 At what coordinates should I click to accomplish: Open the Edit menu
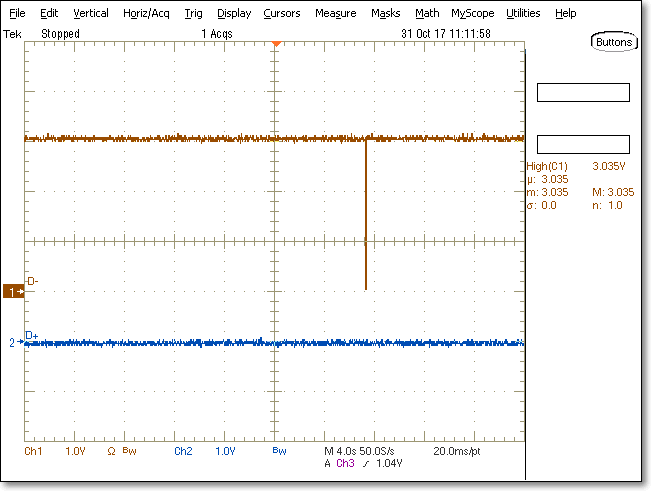[49, 13]
